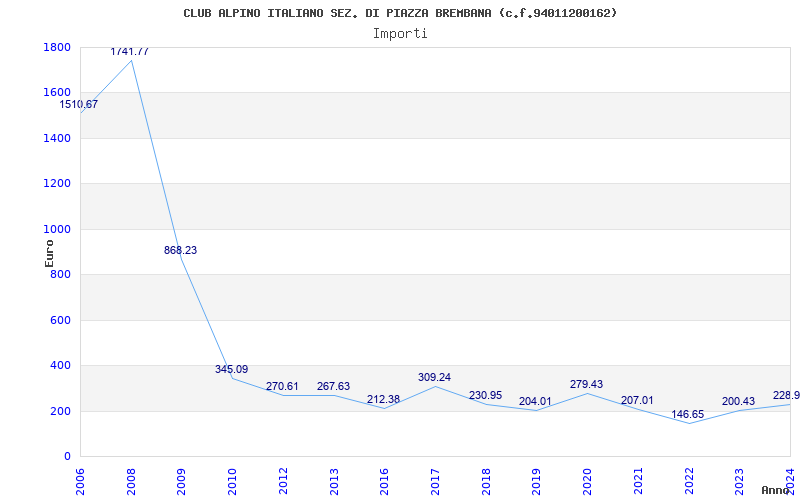Image resolution: width=800 pixels, height=500 pixels.
Task: Click the data label 230.95
Action: click(x=485, y=395)
